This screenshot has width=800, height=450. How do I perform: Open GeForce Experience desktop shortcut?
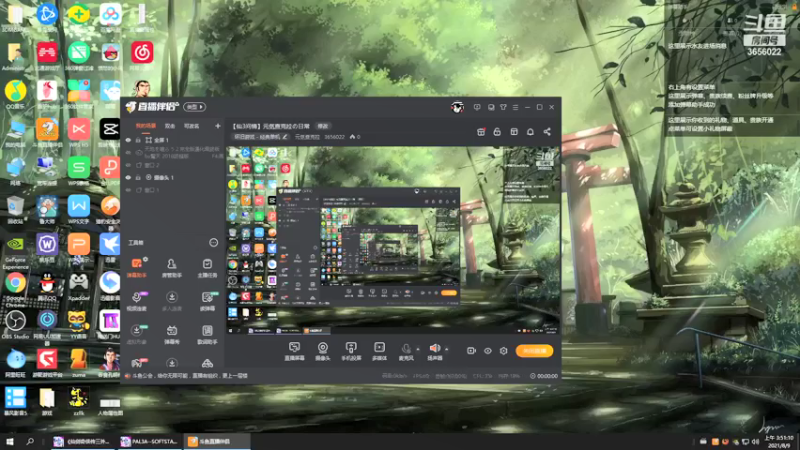click(15, 252)
